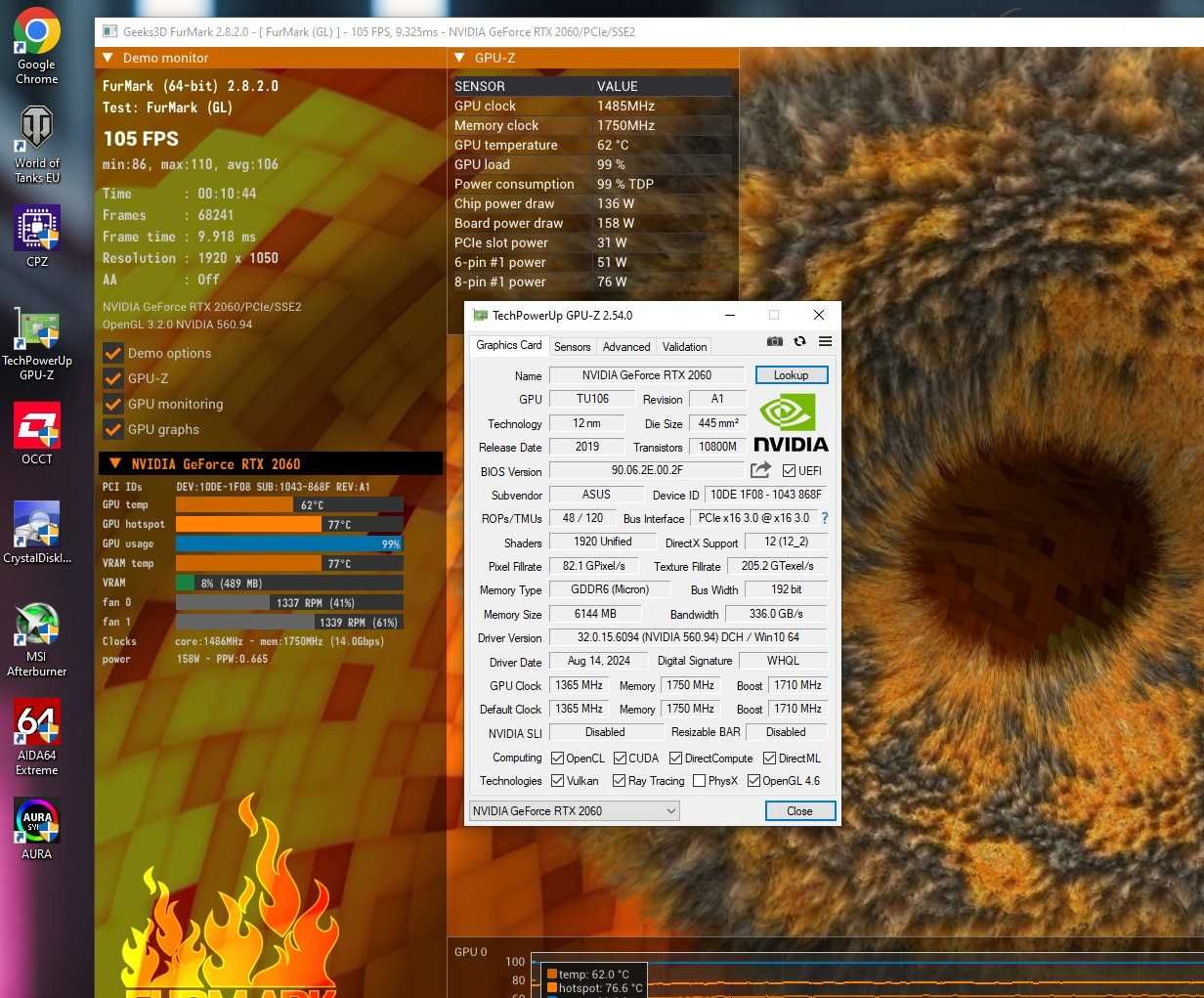Launch World of Tanks EU shortcut

click(37, 144)
